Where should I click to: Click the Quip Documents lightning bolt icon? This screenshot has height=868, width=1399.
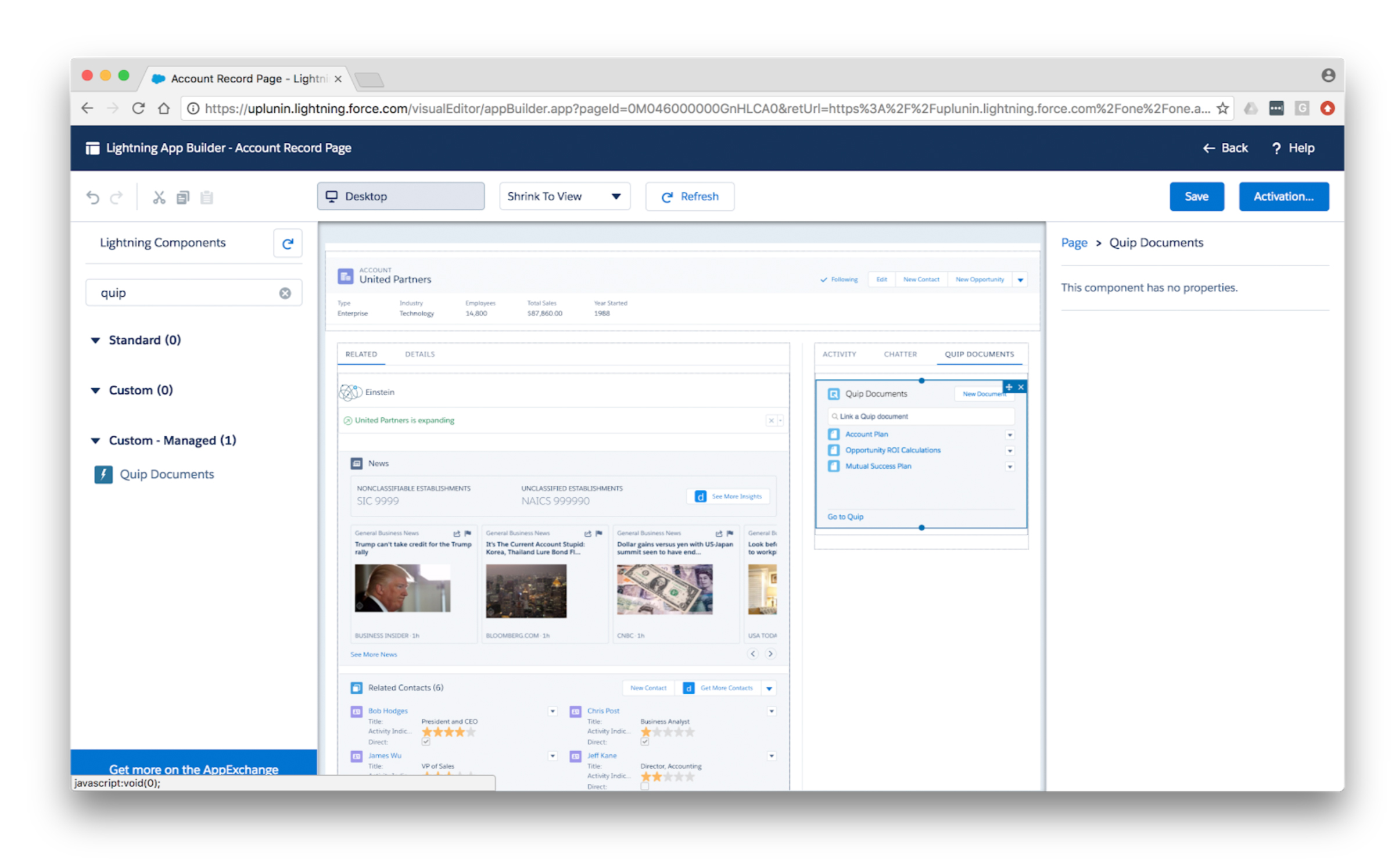[x=103, y=474]
